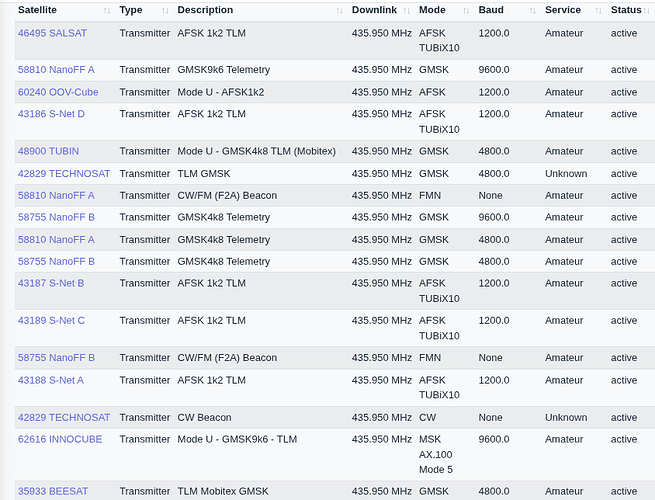Click 435.950 MHz downlink in INNOCUBE row

(x=382, y=439)
